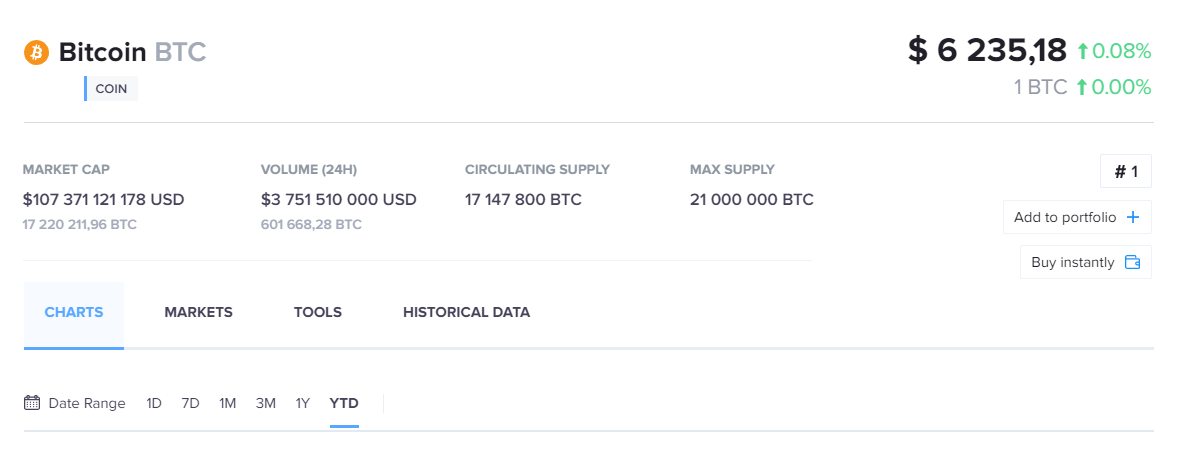
Task: Open the Date Range picker
Action: tap(86, 403)
